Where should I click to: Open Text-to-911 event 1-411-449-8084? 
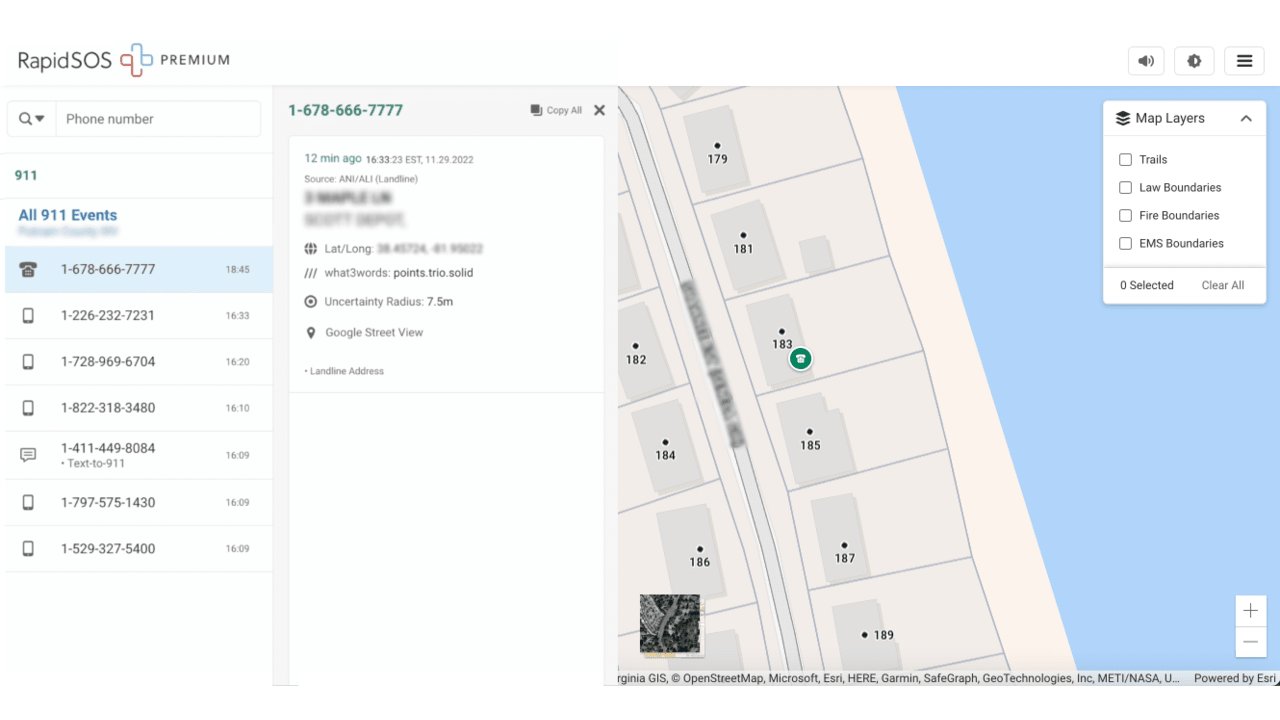pyautogui.click(x=139, y=455)
